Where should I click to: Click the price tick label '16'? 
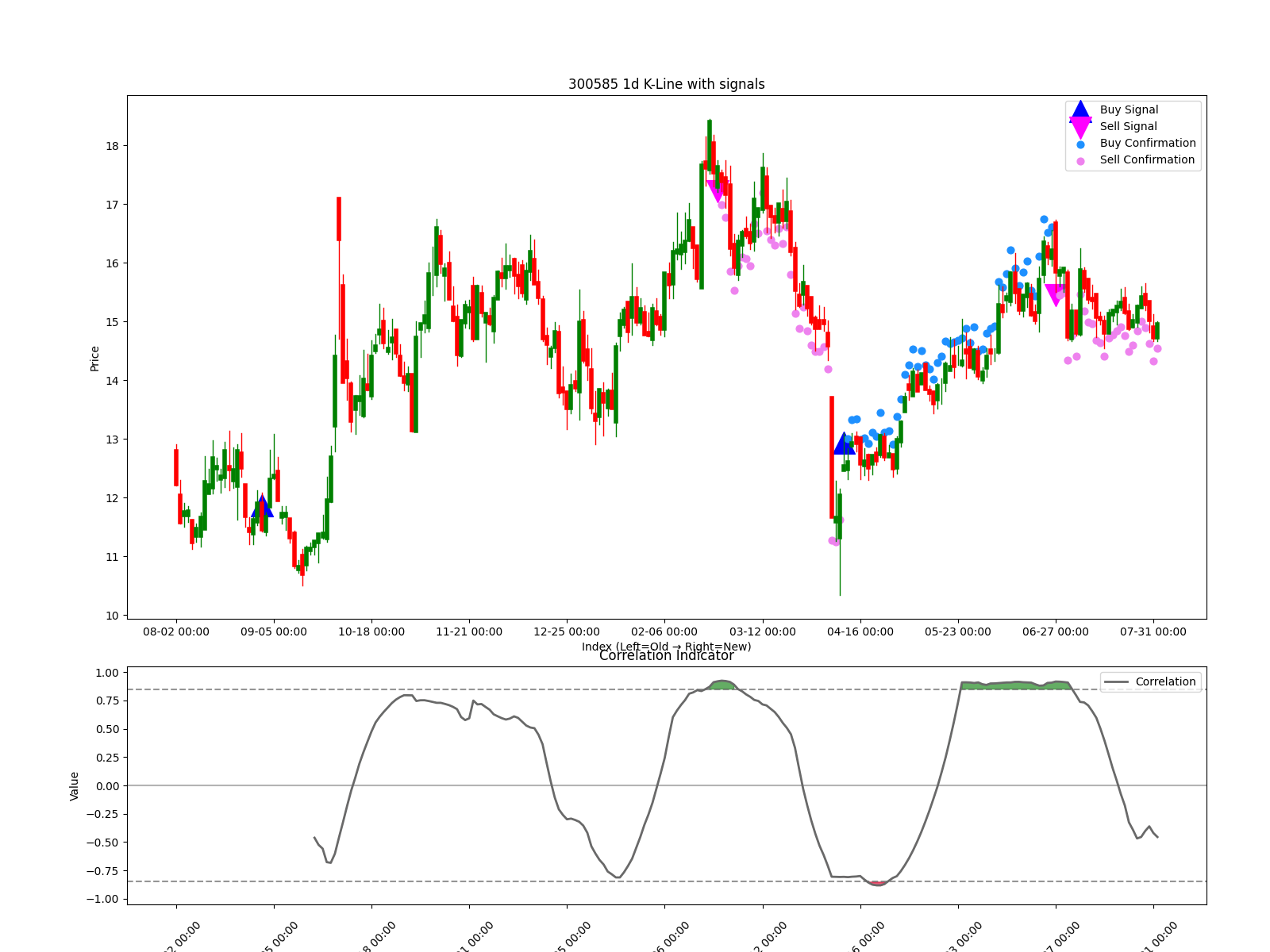tap(112, 263)
